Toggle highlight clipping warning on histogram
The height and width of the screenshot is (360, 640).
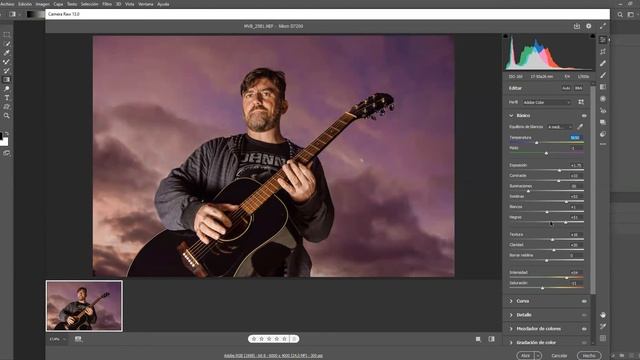coord(593,36)
